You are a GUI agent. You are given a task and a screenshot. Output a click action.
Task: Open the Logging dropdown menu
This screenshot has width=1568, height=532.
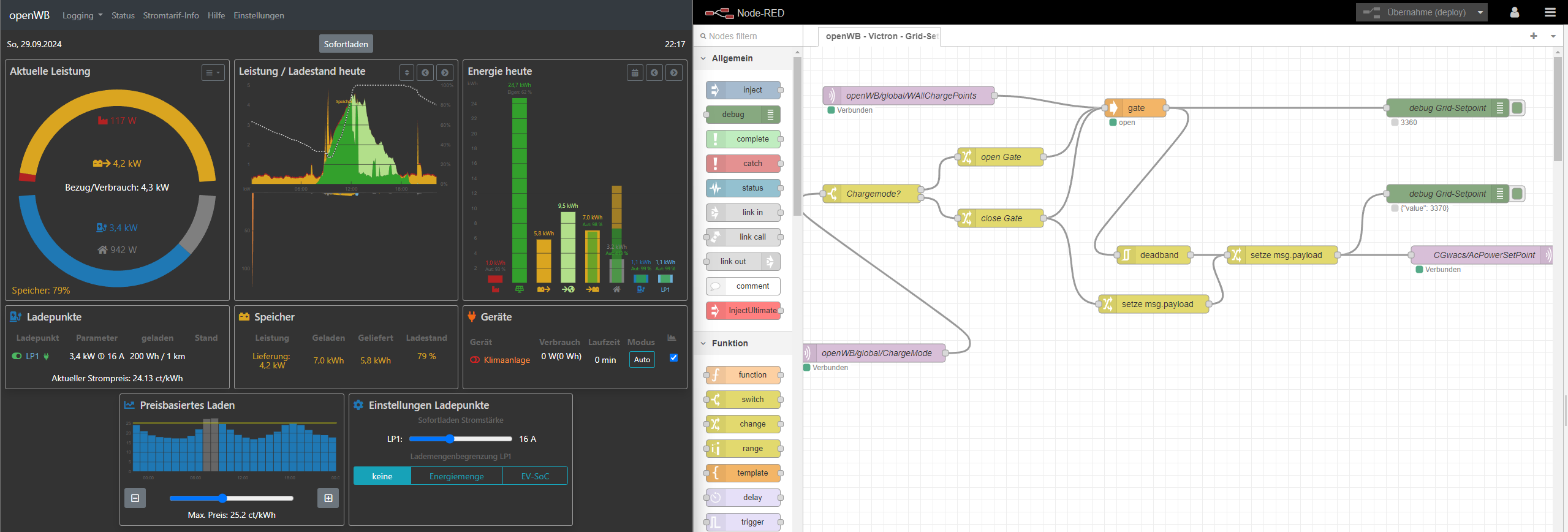82,15
